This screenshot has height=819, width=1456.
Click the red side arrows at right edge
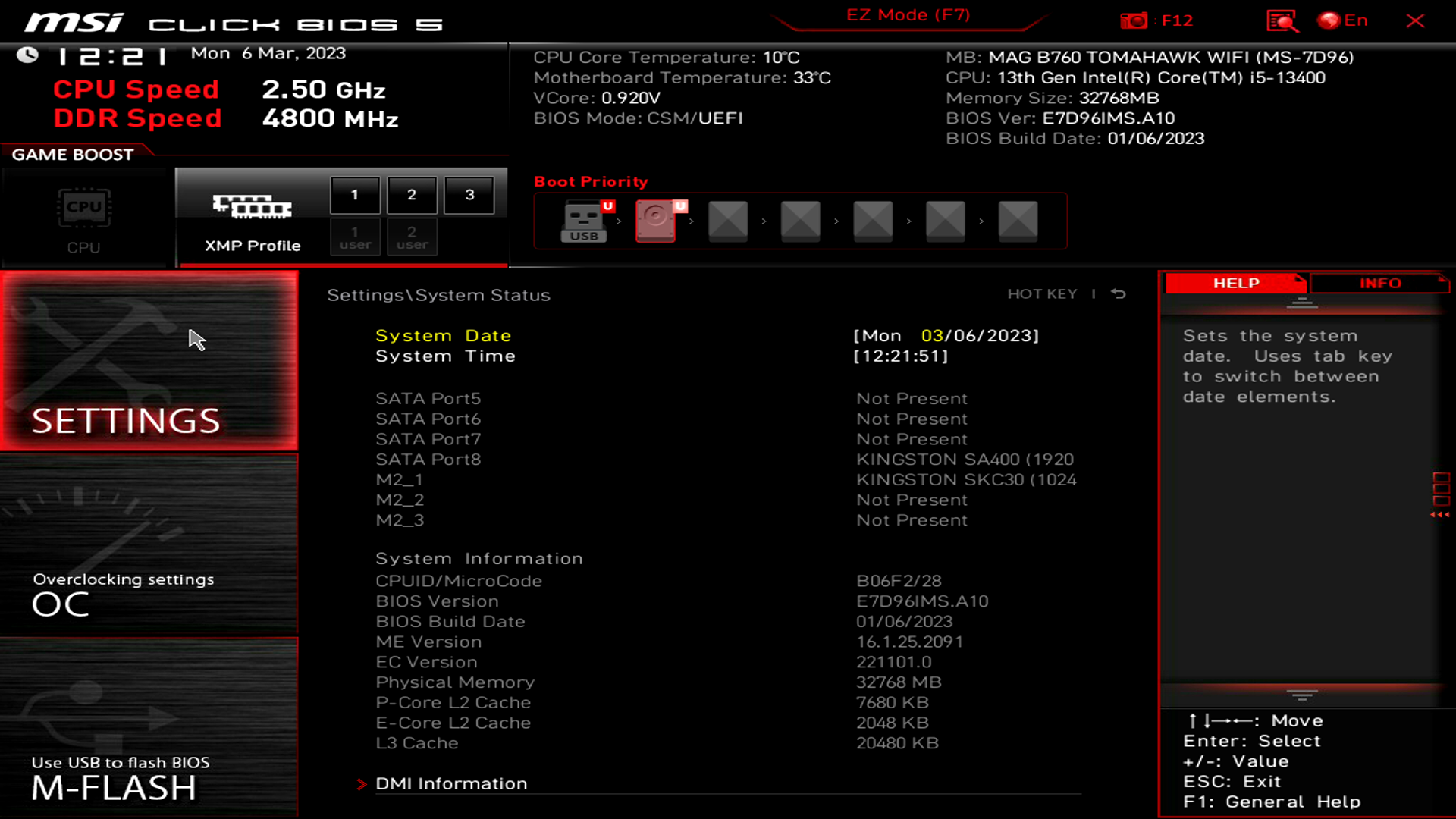[1440, 515]
